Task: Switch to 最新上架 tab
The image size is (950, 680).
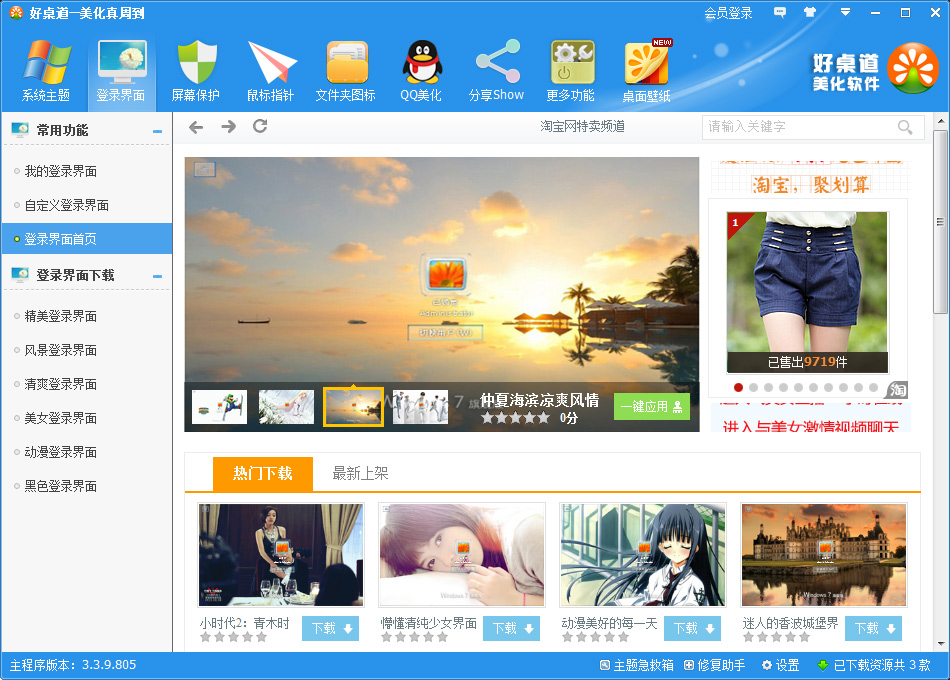Action: click(x=360, y=473)
